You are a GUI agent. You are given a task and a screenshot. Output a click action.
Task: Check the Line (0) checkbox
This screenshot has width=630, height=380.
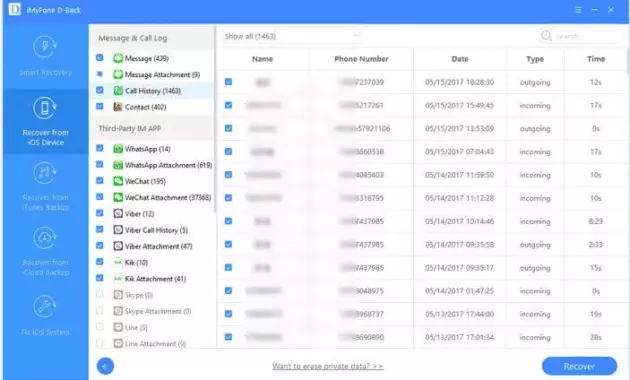100,327
